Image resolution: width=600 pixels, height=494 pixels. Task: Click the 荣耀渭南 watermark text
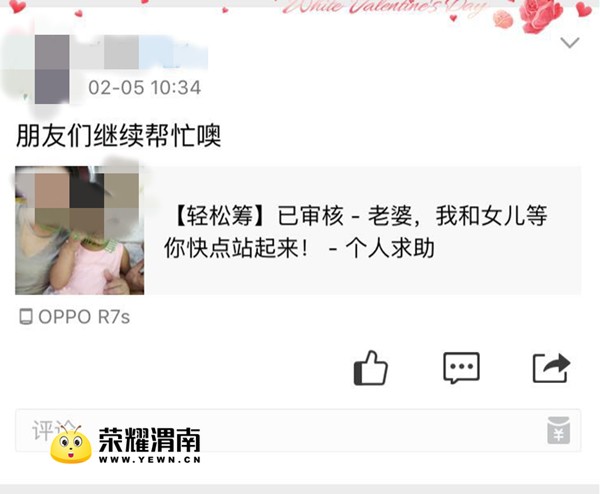point(150,440)
